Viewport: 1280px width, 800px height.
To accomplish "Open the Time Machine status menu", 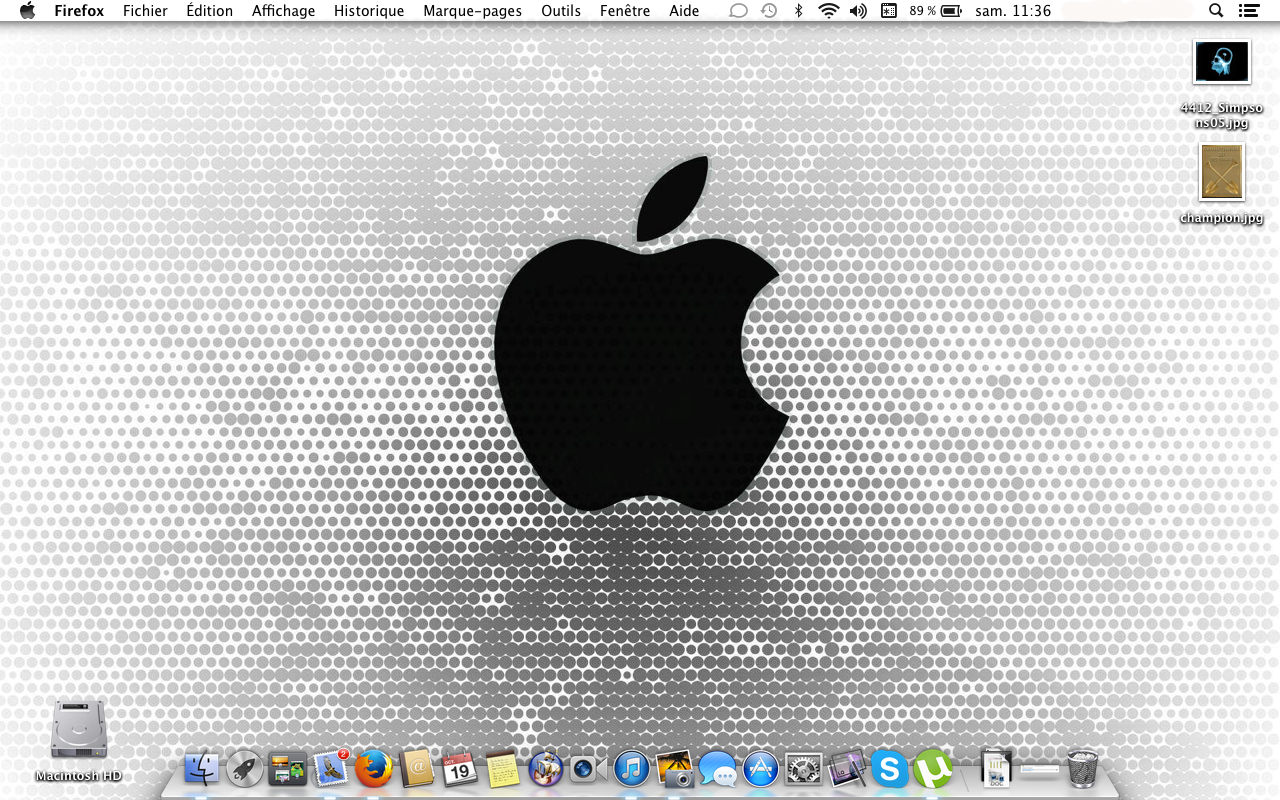I will 768,11.
